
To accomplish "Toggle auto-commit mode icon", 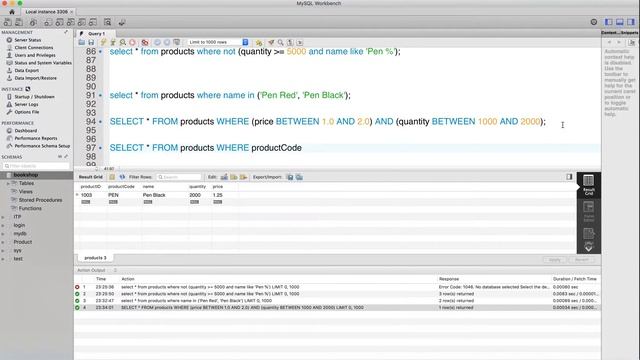I will 176,42.
